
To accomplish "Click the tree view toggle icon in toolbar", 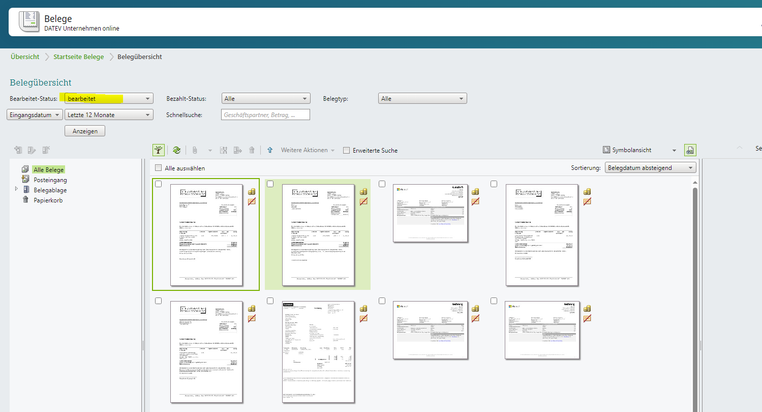I will (x=159, y=150).
